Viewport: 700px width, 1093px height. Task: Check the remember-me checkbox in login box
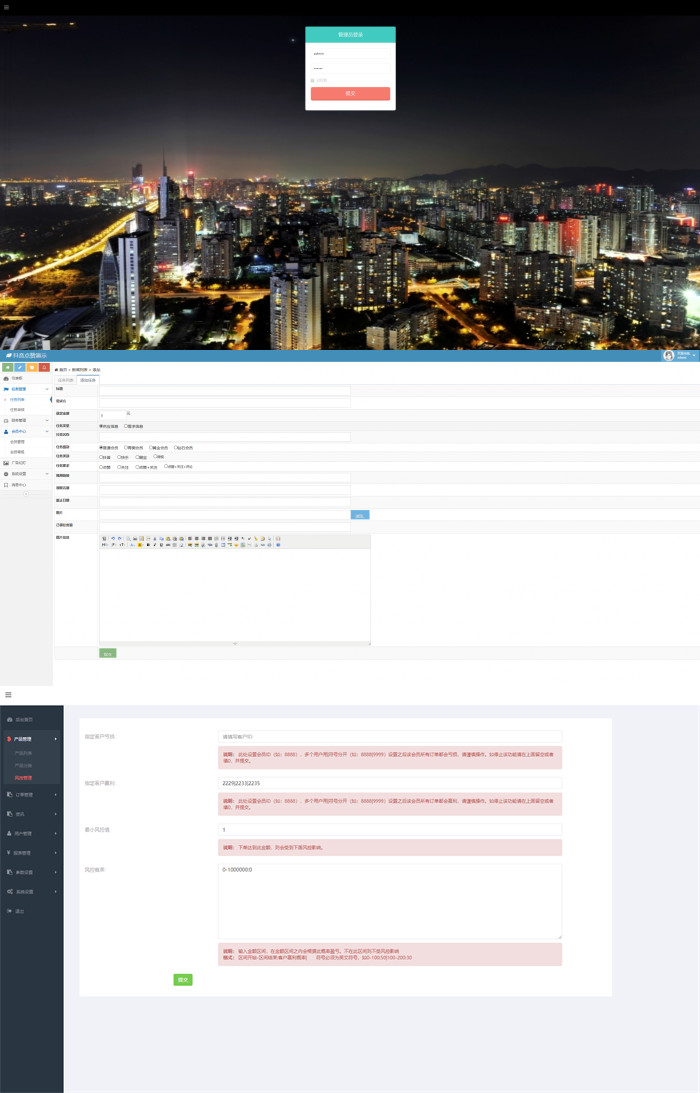click(x=312, y=80)
